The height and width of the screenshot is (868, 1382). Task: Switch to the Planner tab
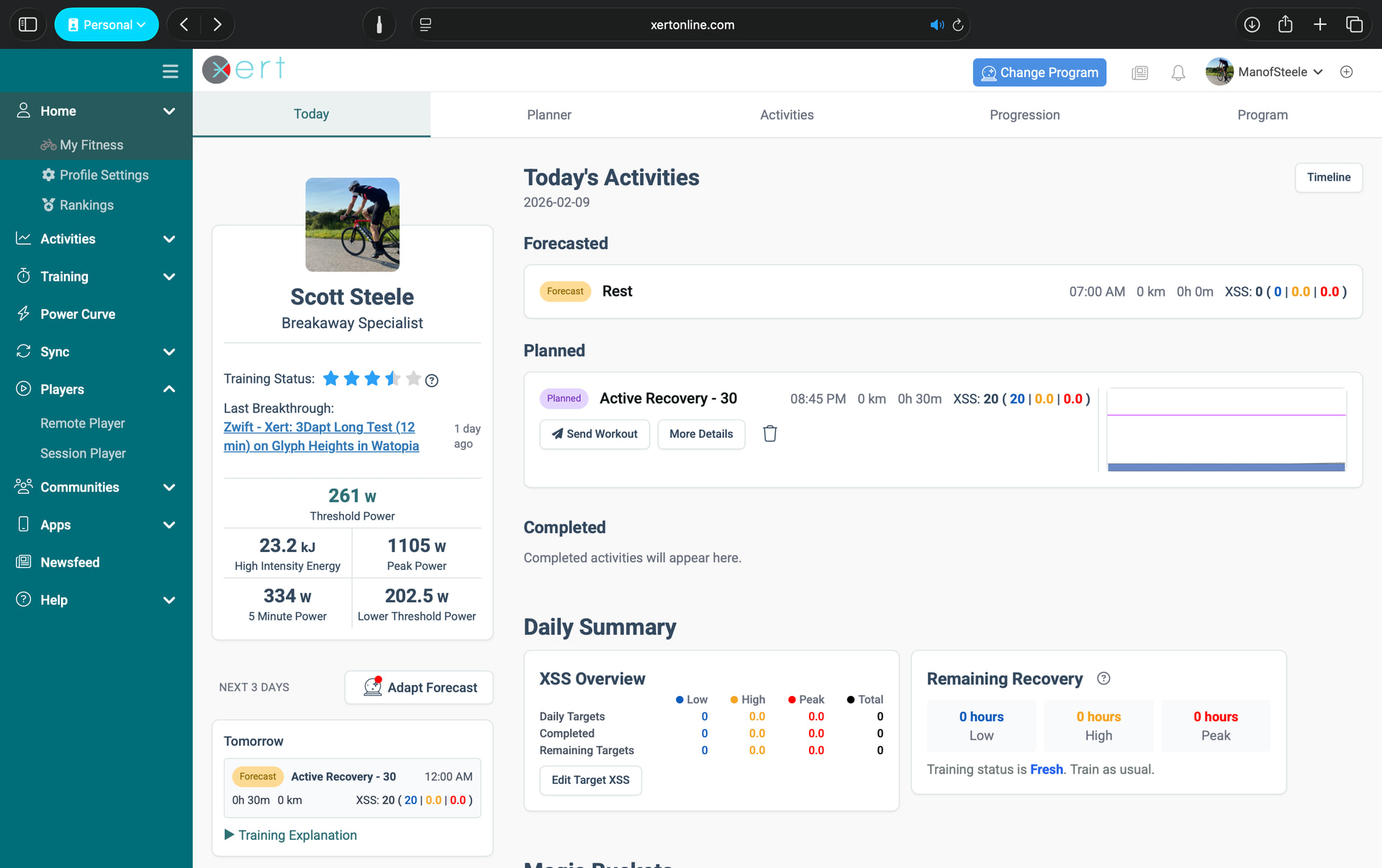coord(548,114)
